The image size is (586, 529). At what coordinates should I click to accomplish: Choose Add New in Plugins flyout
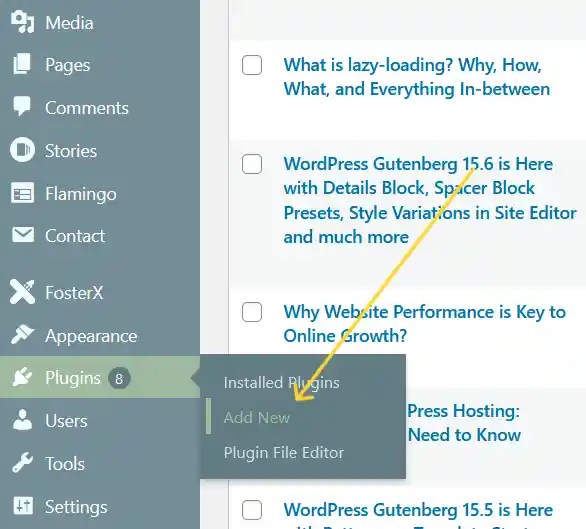click(257, 417)
